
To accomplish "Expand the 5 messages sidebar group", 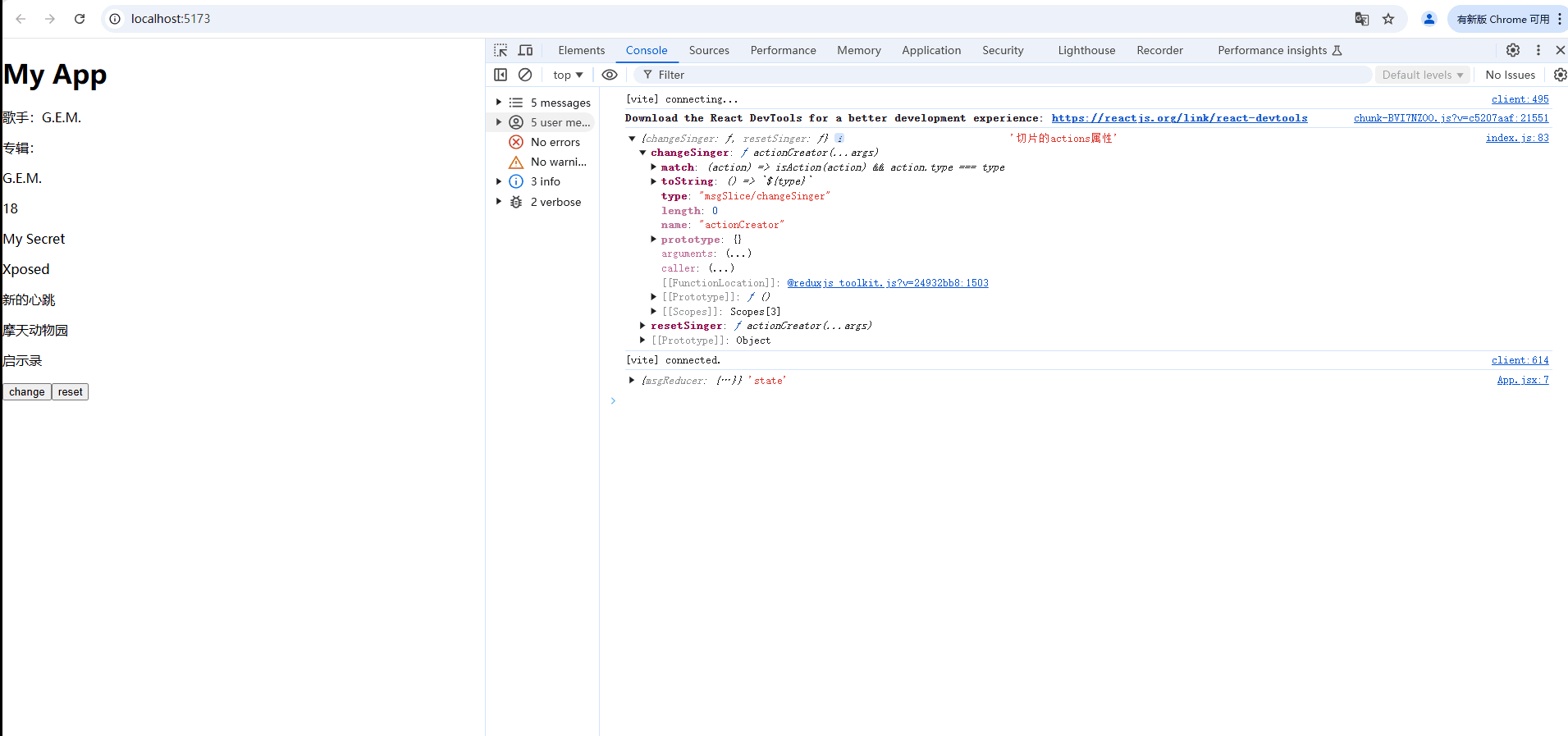I will (499, 103).
